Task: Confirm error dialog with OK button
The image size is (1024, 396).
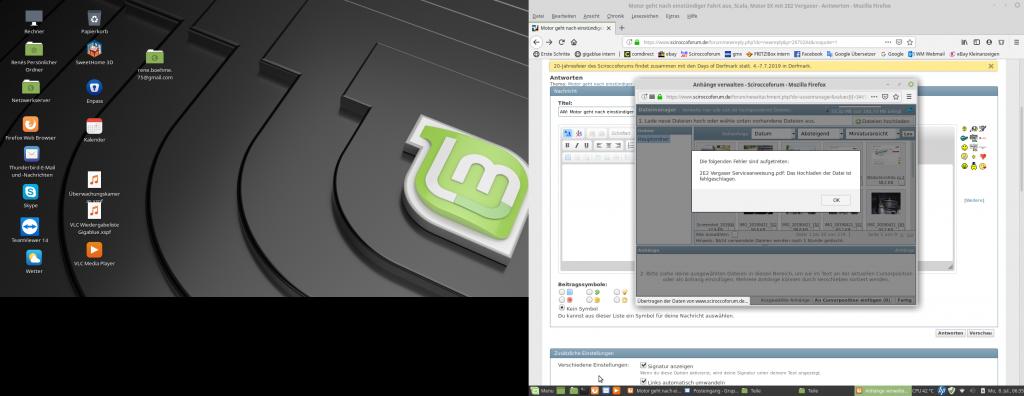Action: (836, 200)
